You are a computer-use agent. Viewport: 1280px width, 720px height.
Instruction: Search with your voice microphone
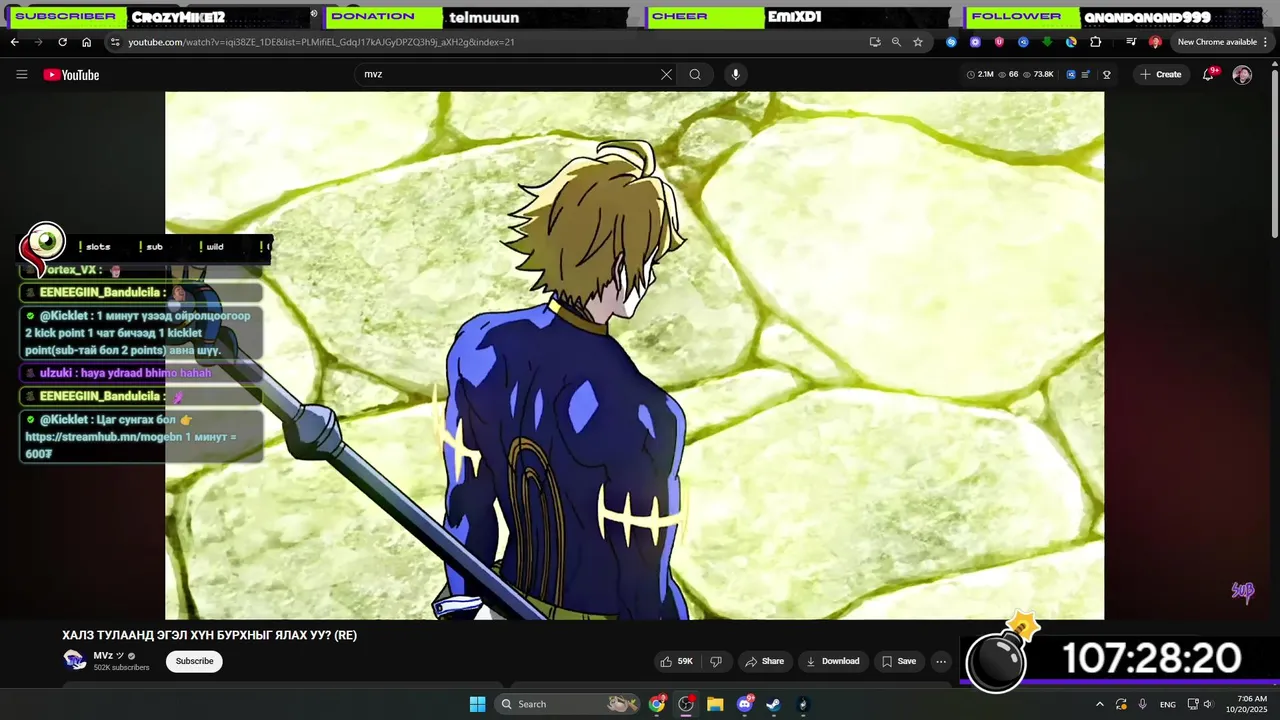pos(736,74)
